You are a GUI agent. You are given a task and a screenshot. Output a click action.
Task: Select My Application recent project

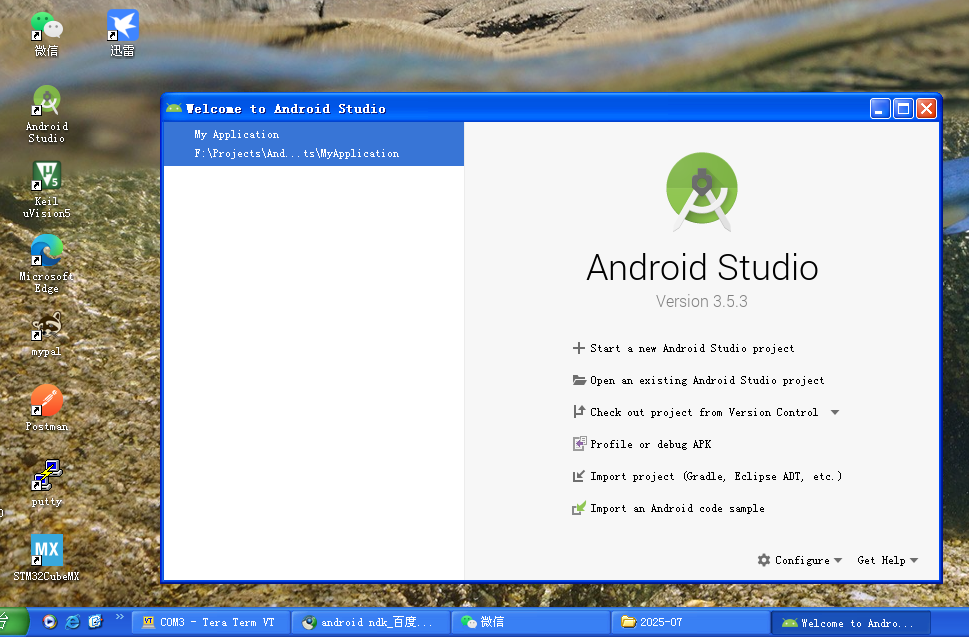click(314, 143)
